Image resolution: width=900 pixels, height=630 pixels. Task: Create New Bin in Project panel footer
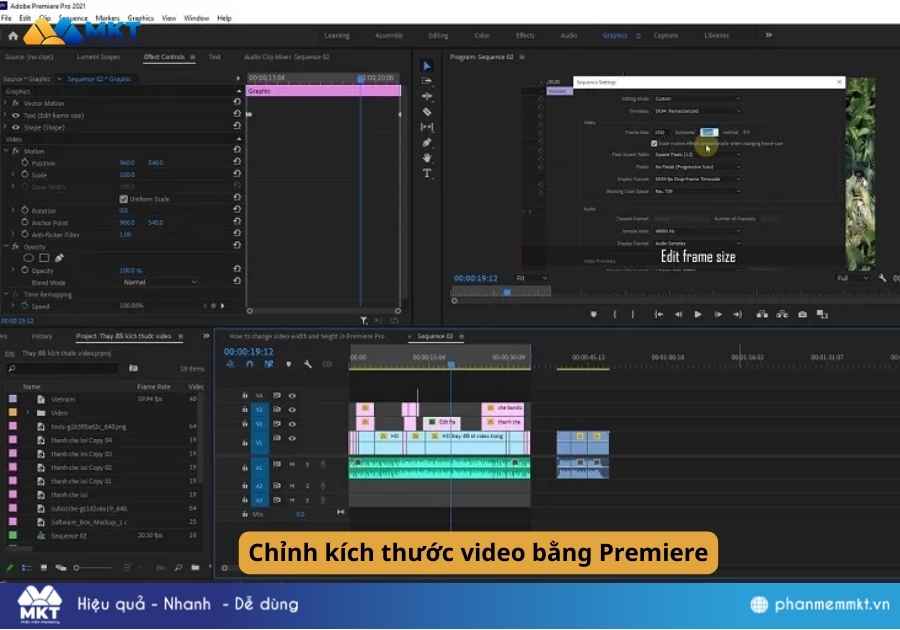coord(195,567)
